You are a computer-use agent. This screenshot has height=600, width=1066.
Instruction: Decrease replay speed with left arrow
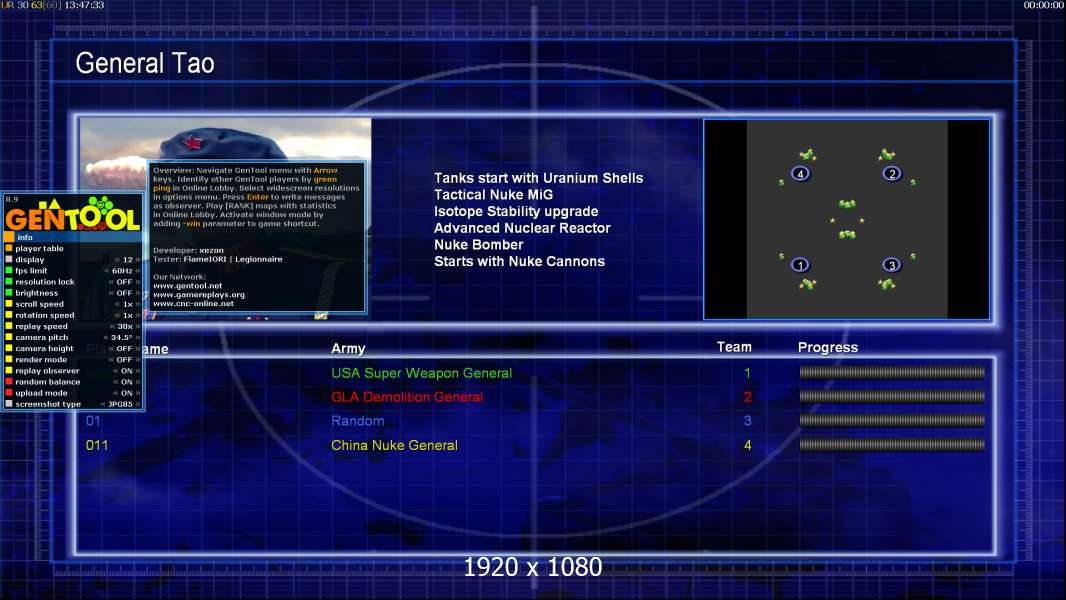click(112, 326)
